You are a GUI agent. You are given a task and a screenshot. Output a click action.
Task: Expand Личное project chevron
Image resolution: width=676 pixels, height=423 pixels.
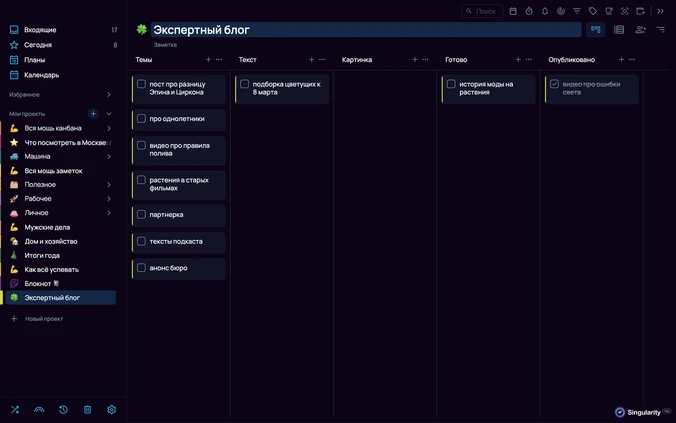click(x=109, y=213)
